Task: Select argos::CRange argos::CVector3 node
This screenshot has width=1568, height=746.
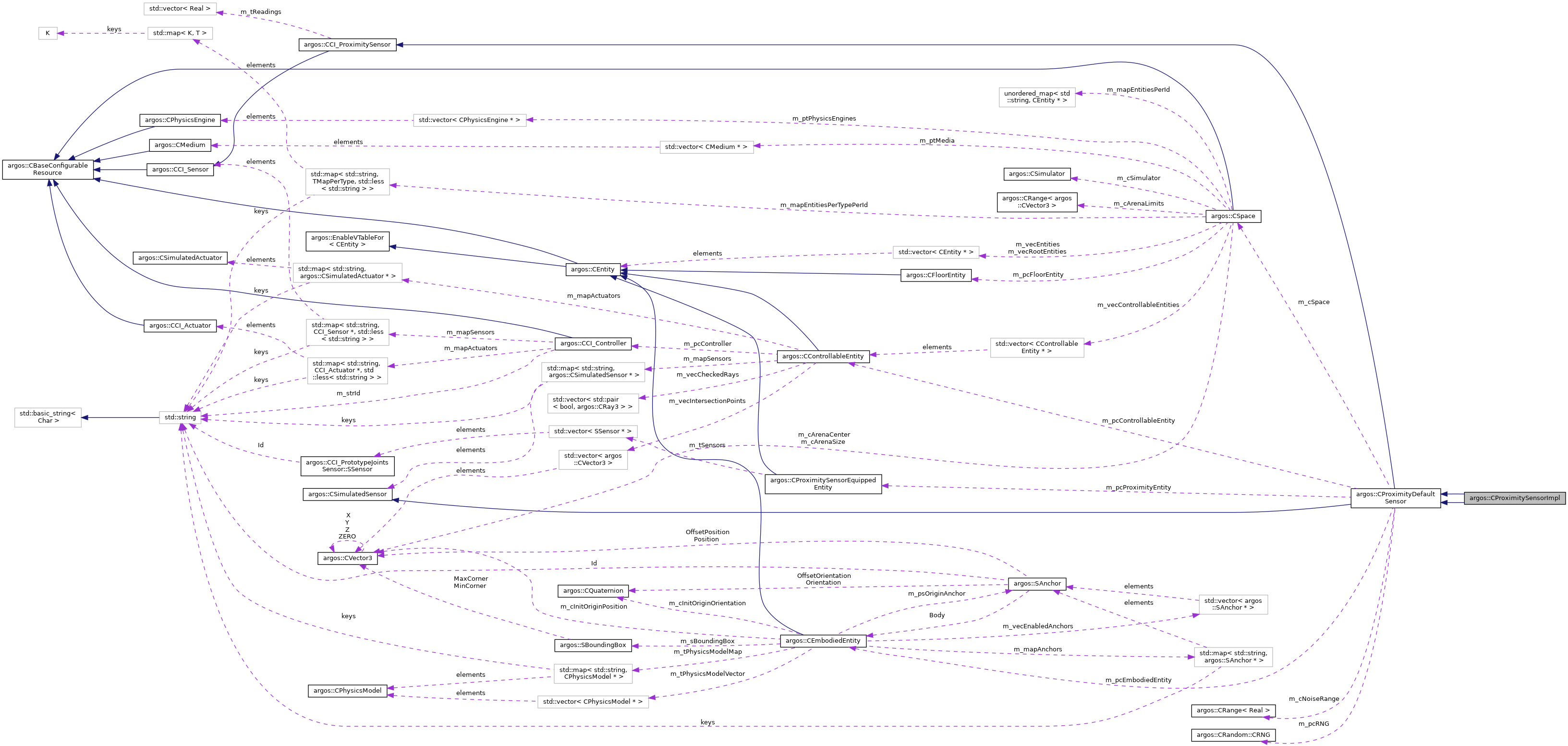Action: tap(1036, 202)
